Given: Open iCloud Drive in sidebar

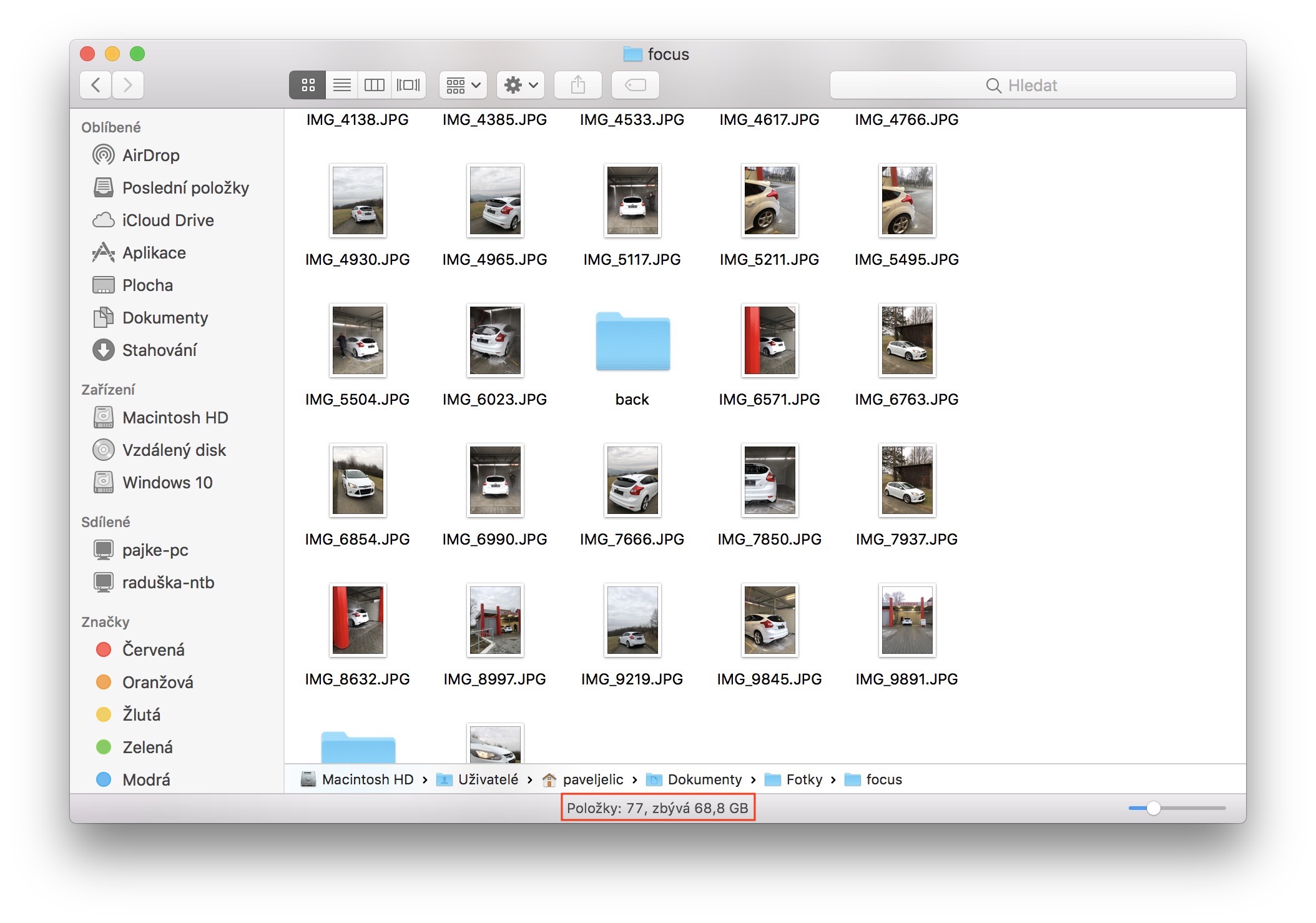Looking at the screenshot, I should (167, 220).
